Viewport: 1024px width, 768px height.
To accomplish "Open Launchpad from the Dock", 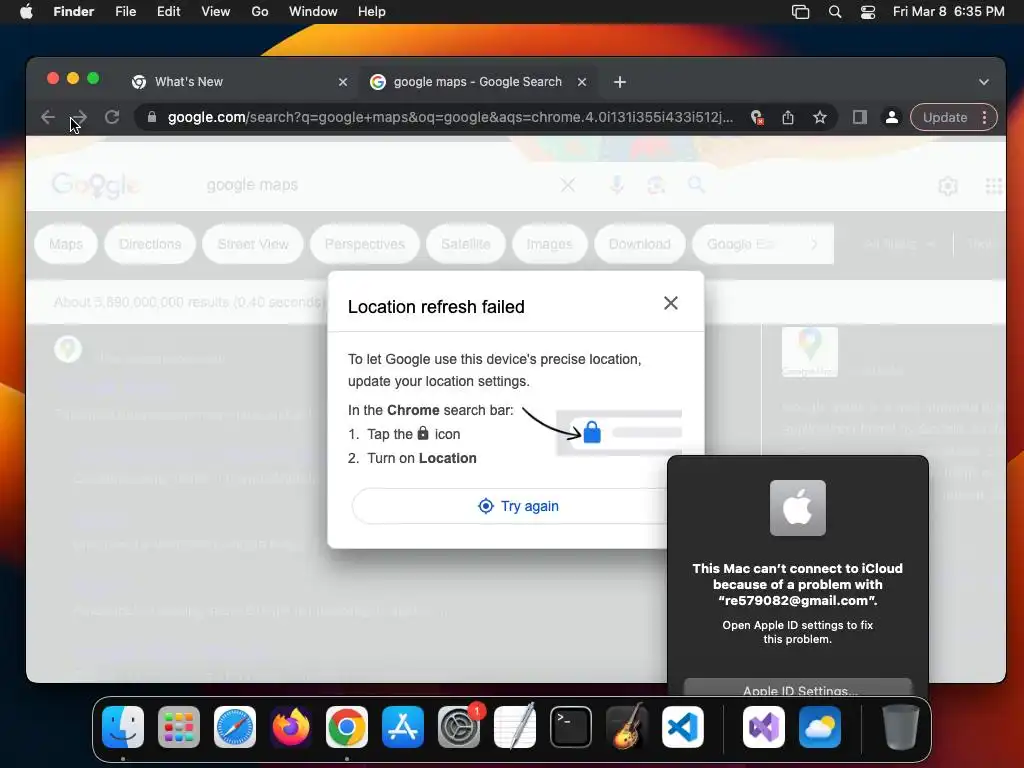I will pos(179,727).
